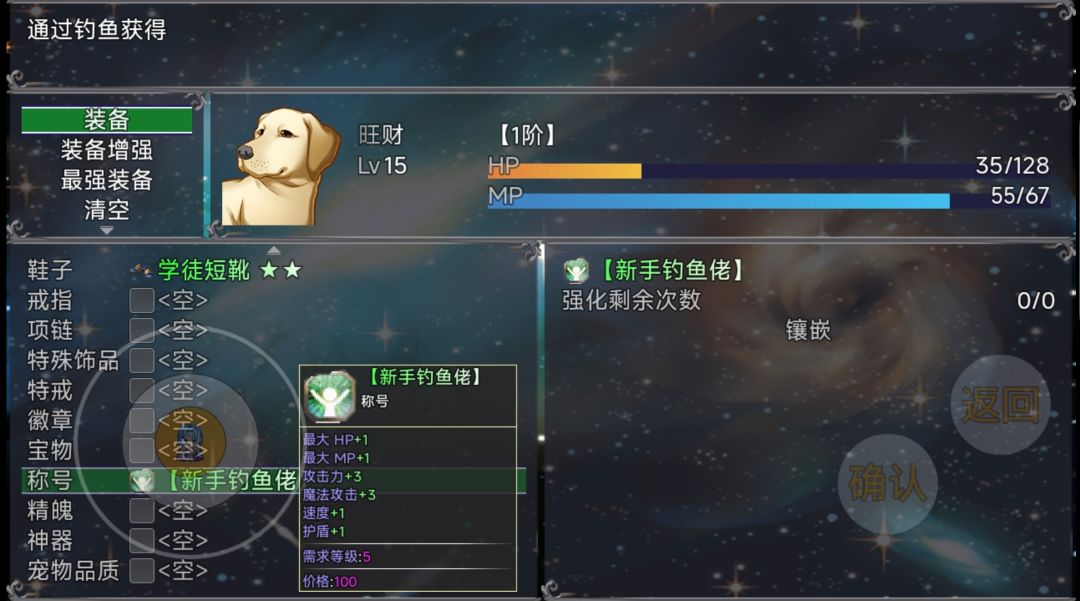The width and height of the screenshot is (1080, 601).
Task: Tap the round 确认 confirm button
Action: pos(888,484)
